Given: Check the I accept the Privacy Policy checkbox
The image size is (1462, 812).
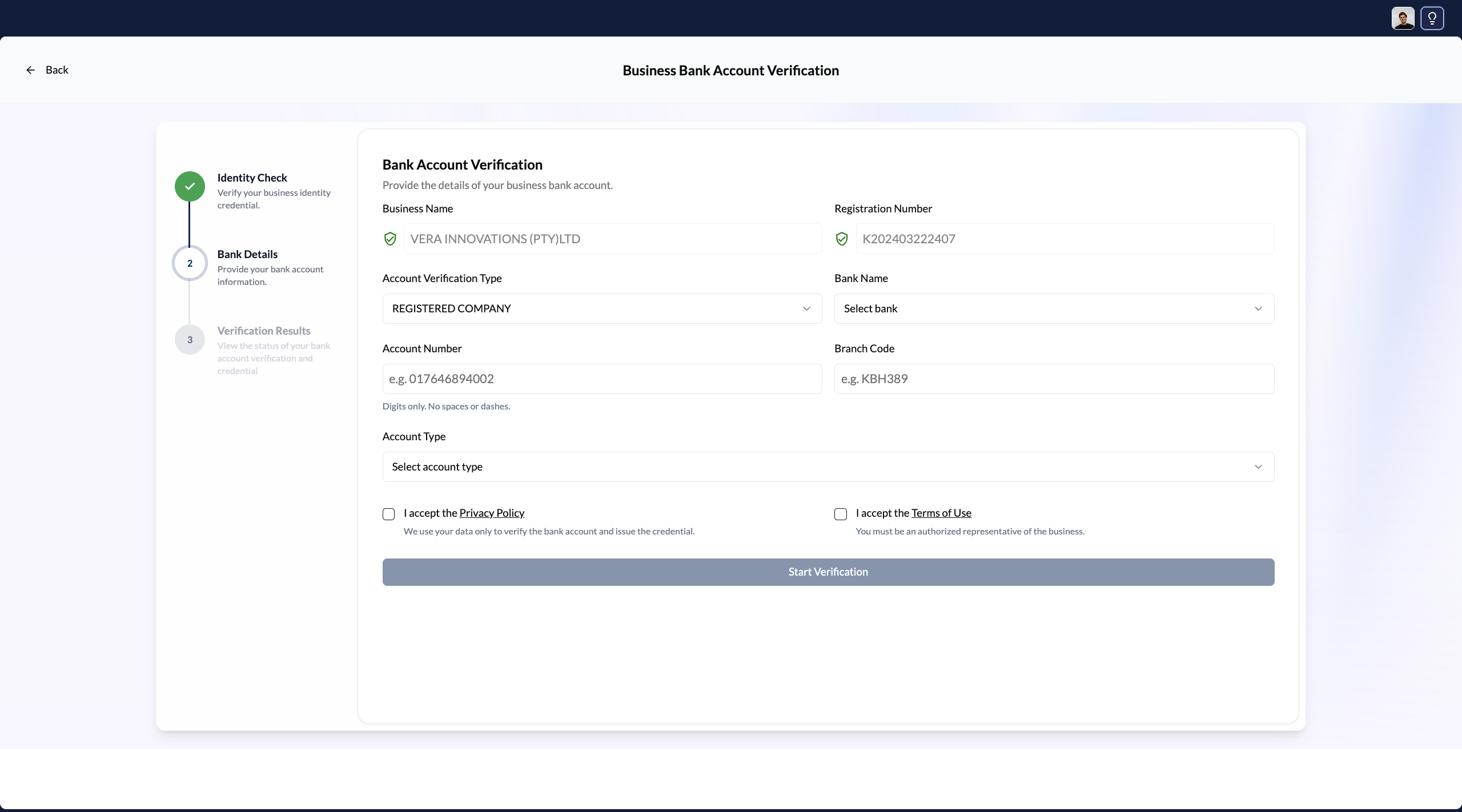Looking at the screenshot, I should pos(388,514).
